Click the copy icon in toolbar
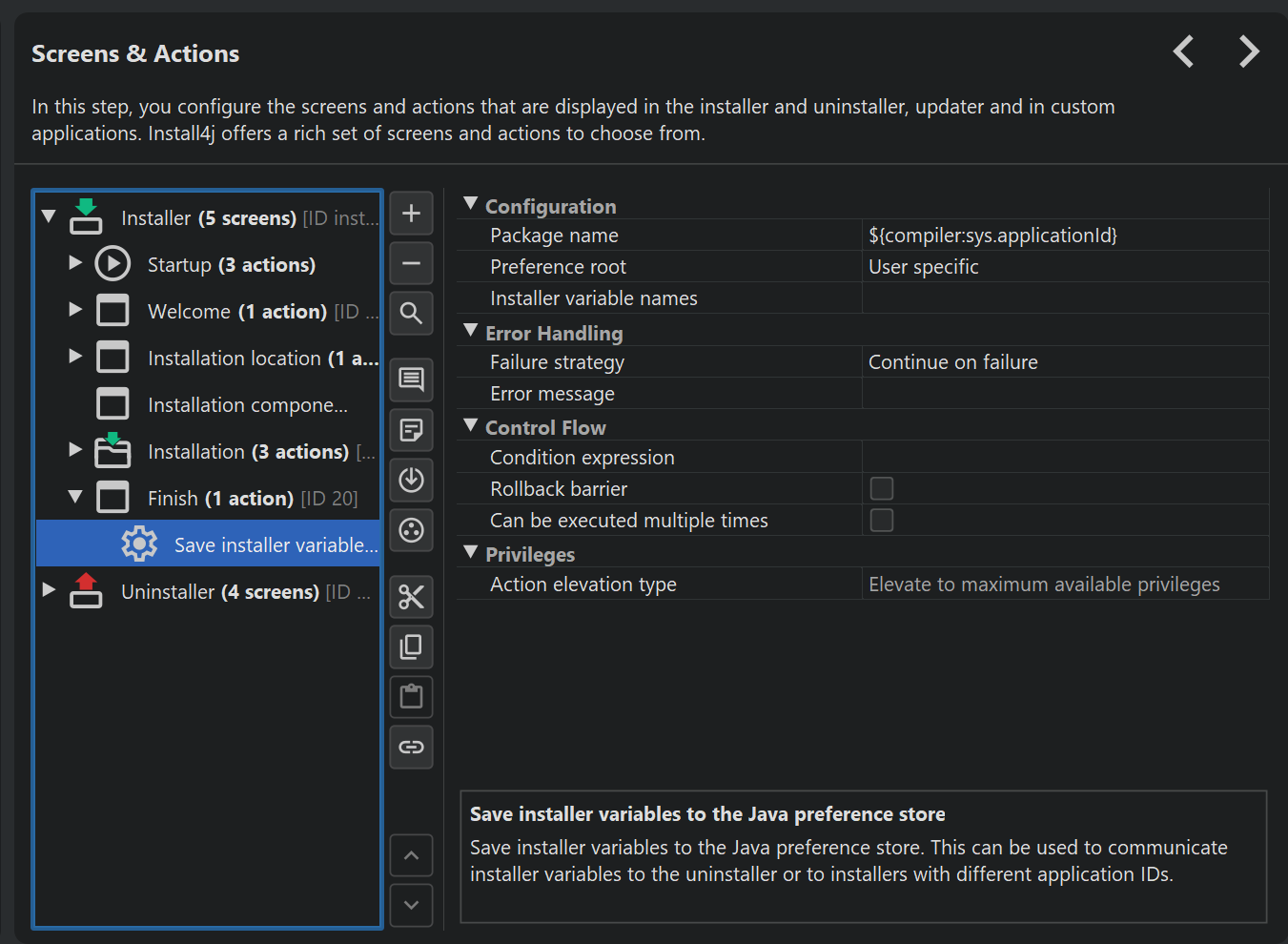Image resolution: width=1288 pixels, height=944 pixels. 411,646
